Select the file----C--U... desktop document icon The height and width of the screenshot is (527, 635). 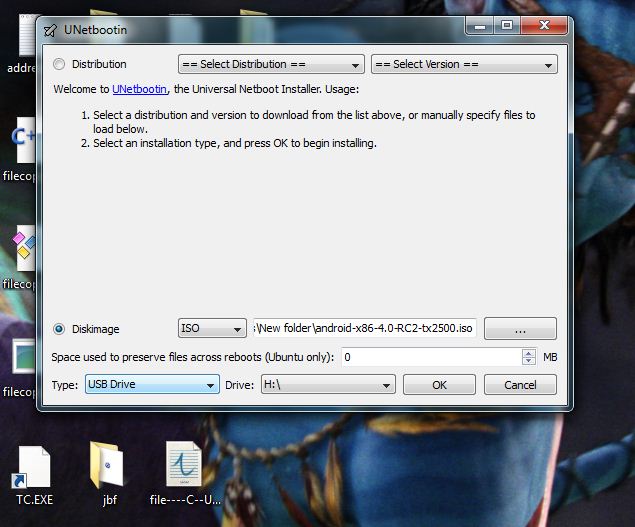(x=185, y=474)
